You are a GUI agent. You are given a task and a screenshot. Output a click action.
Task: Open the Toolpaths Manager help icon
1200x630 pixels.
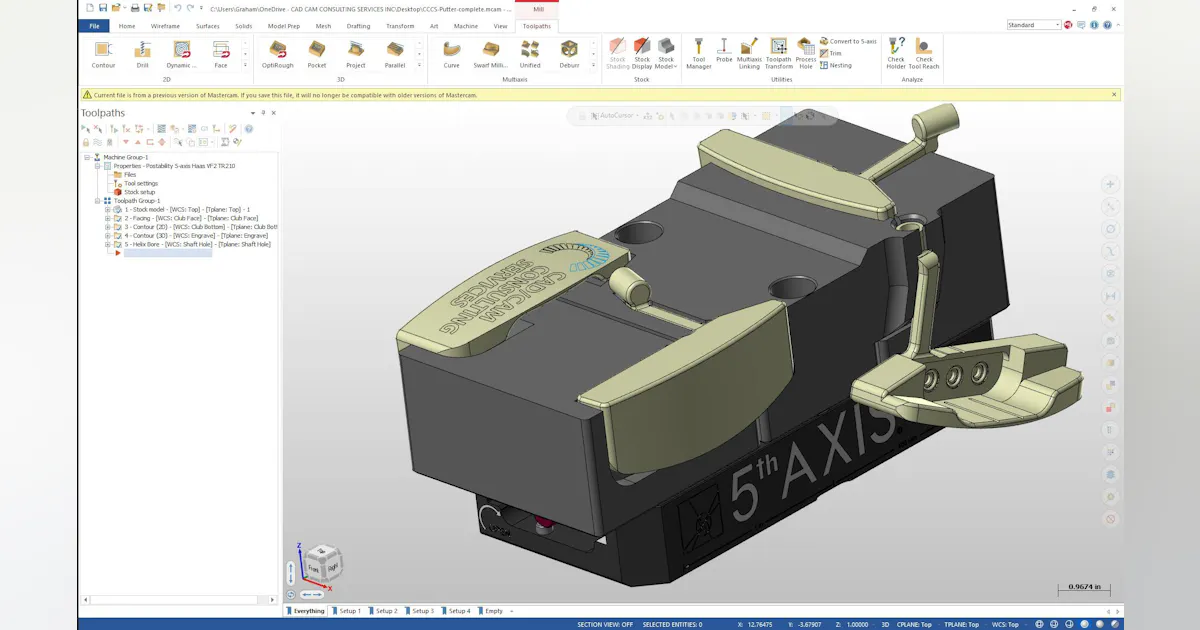(249, 129)
